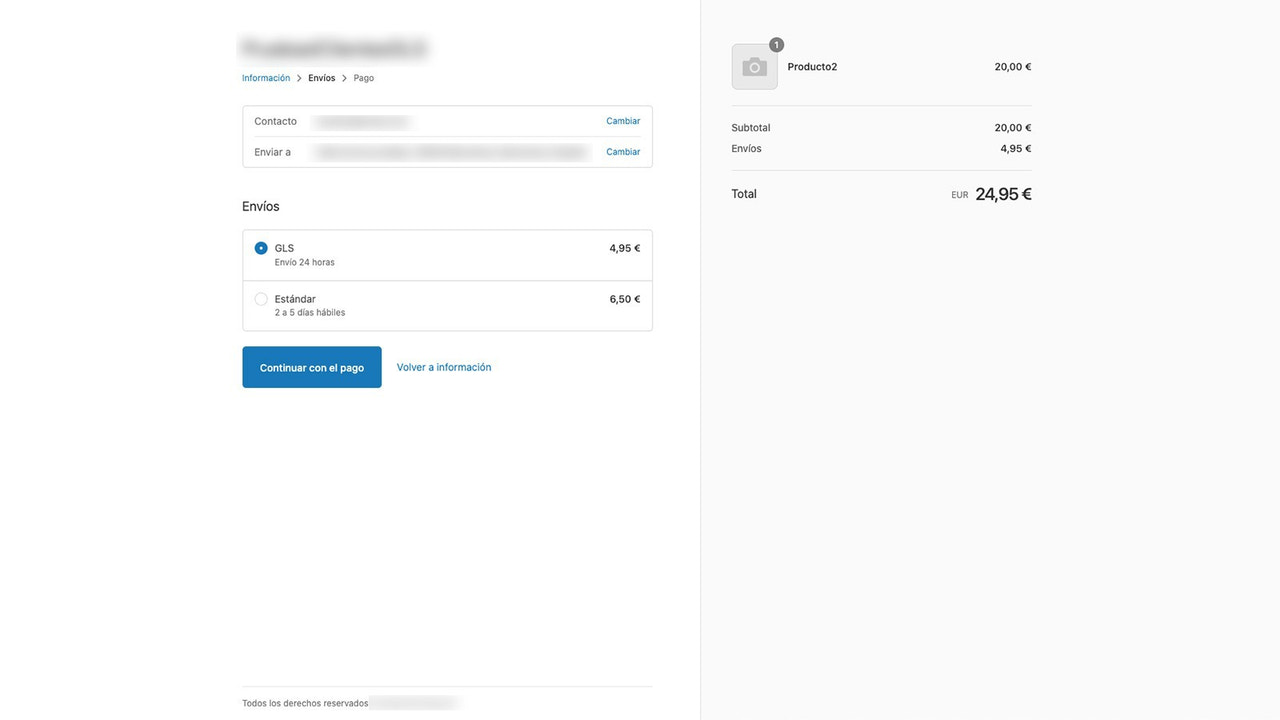Select the Envíos breadcrumb step
1280x720 pixels.
[x=321, y=77]
